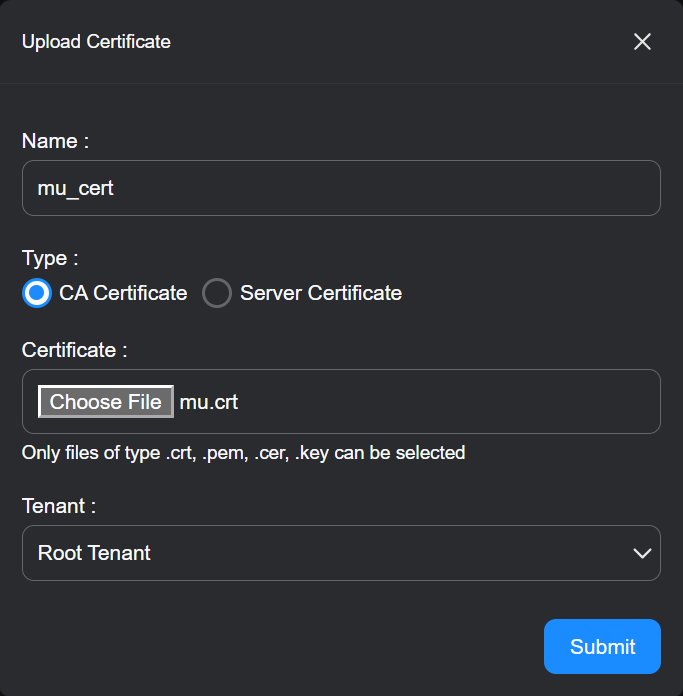Click the Name input field
Screen dimensions: 683x696
[x=400, y=188]
